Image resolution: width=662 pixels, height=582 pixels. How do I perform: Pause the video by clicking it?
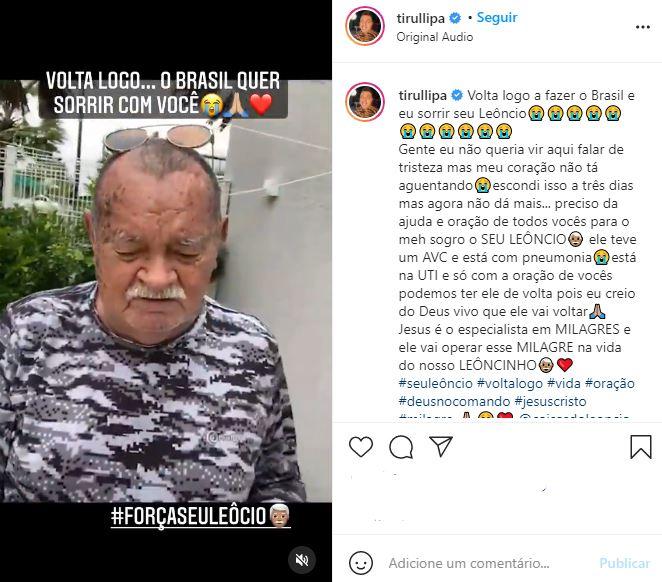click(x=166, y=291)
